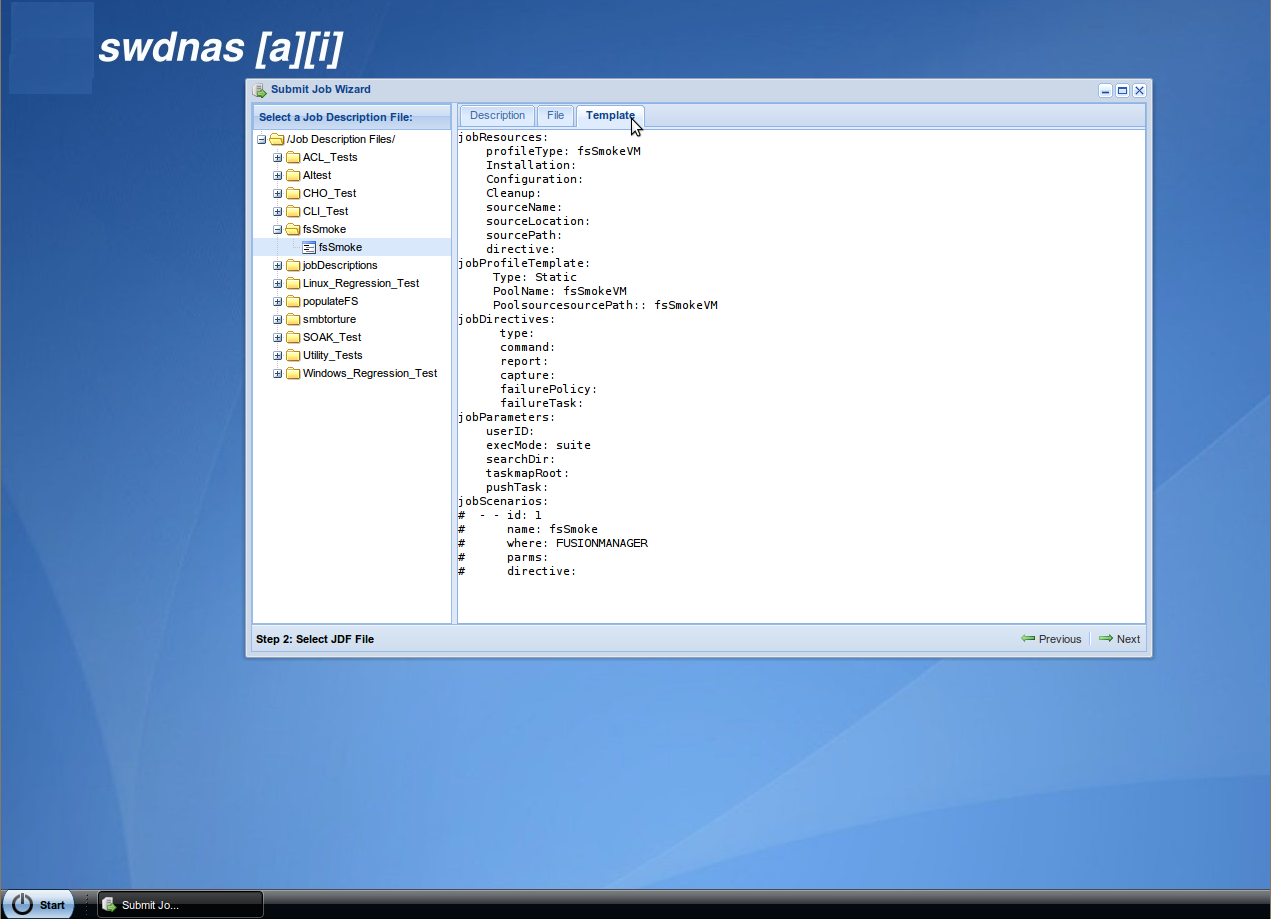Collapse the fsSmoke folder node
The width and height of the screenshot is (1271, 919).
coord(278,229)
